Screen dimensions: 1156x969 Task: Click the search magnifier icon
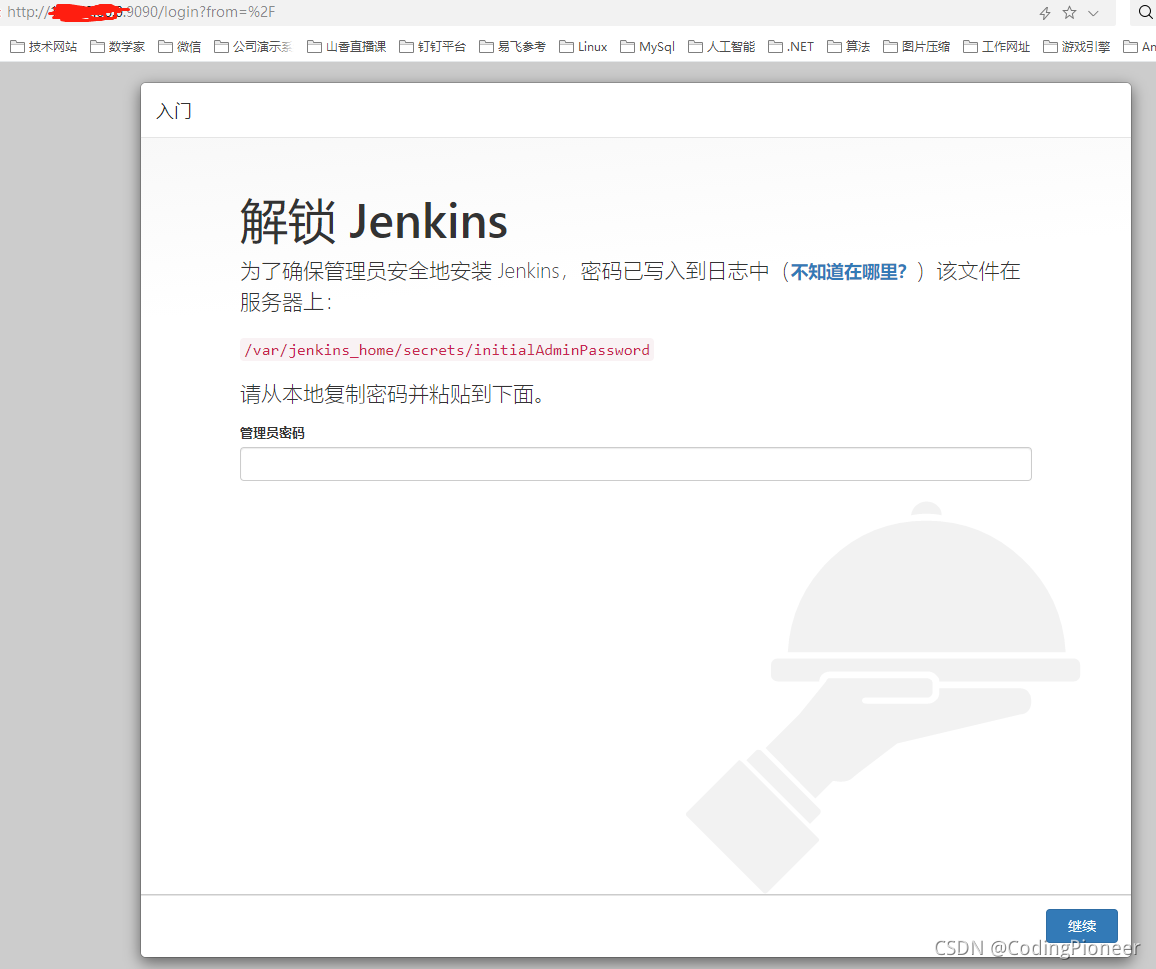pos(1145,13)
